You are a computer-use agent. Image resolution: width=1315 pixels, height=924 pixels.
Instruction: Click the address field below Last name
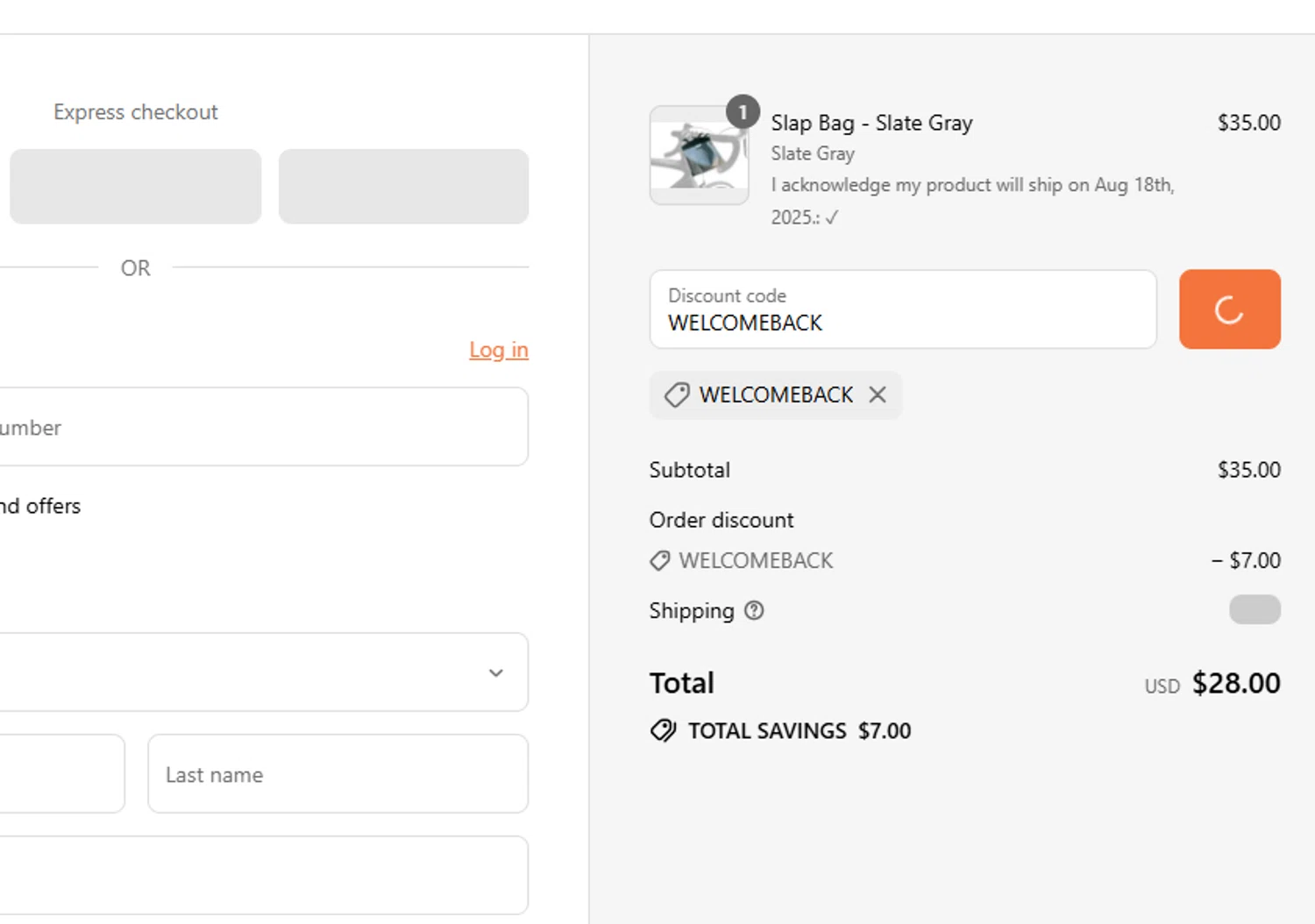point(264,875)
